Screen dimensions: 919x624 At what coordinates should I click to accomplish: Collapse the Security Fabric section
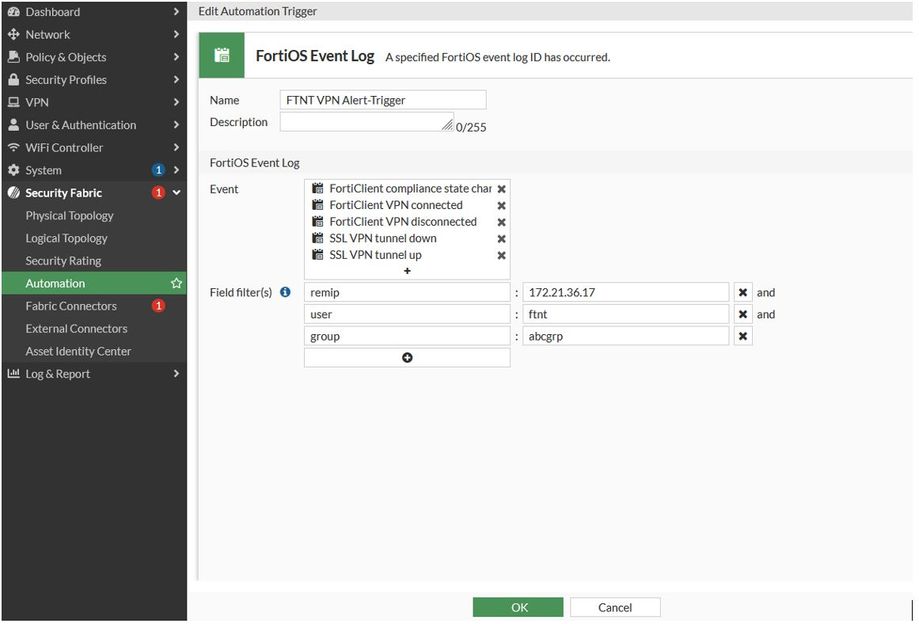pyautogui.click(x=176, y=193)
